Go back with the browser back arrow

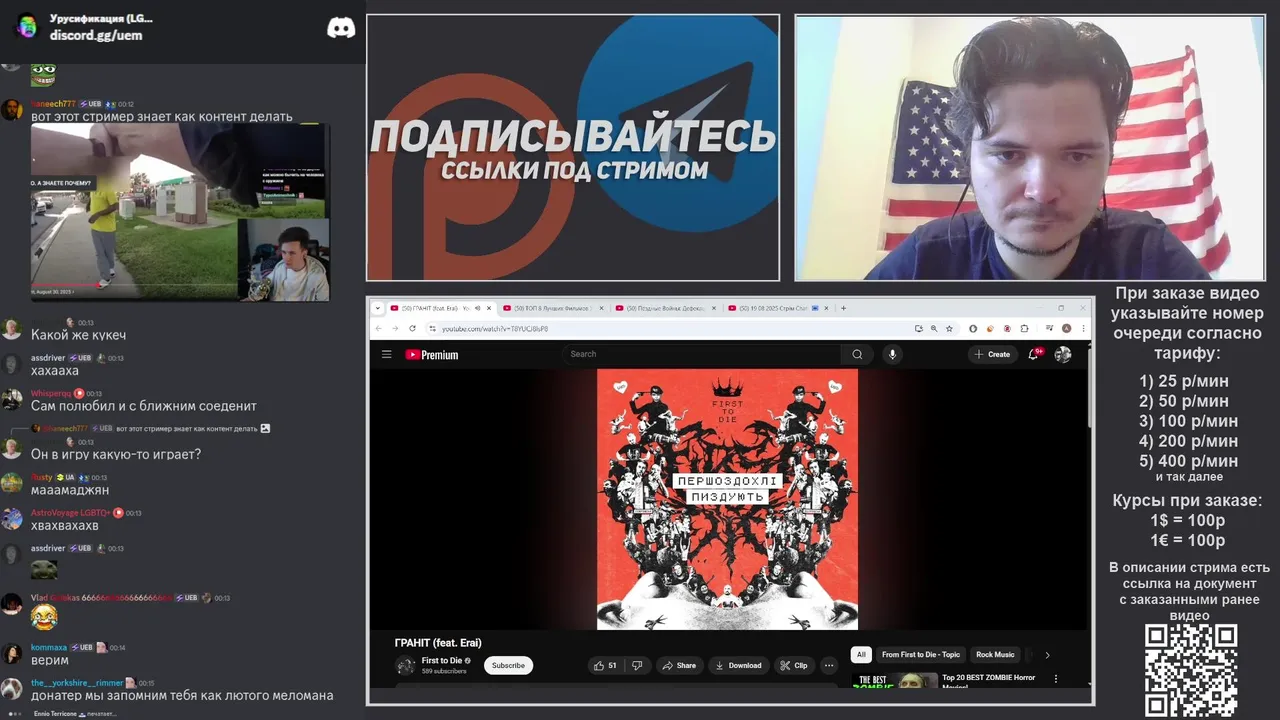click(x=378, y=328)
